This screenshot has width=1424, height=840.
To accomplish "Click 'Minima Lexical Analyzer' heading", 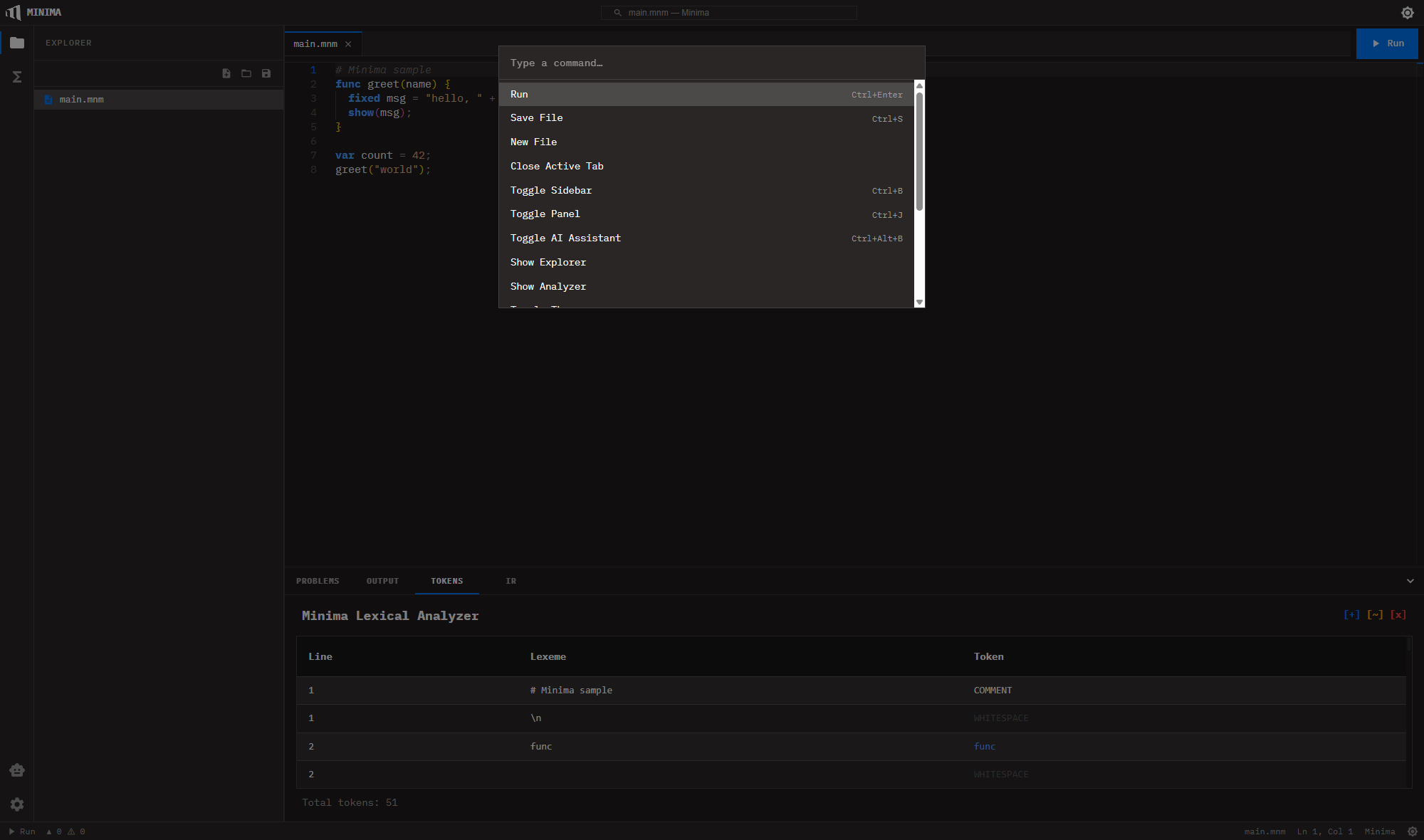I will point(390,616).
